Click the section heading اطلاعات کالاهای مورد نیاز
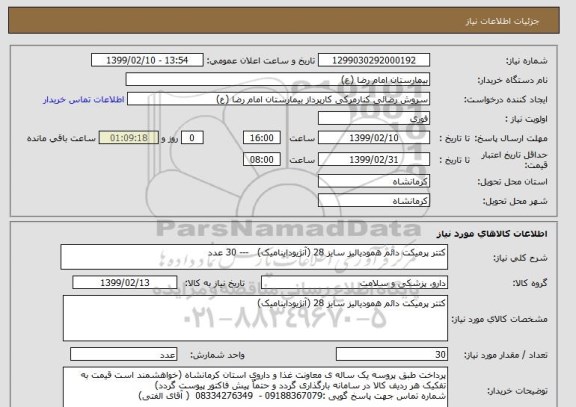576x407 pixels. [492, 234]
